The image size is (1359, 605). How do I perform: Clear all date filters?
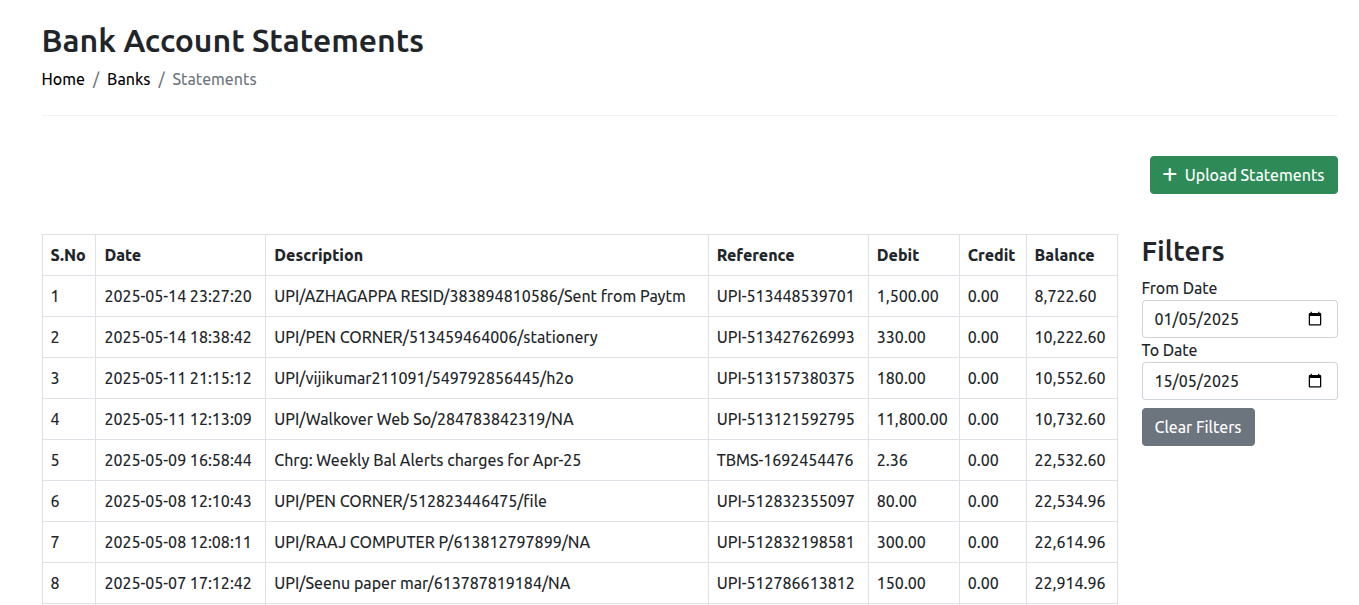1198,427
